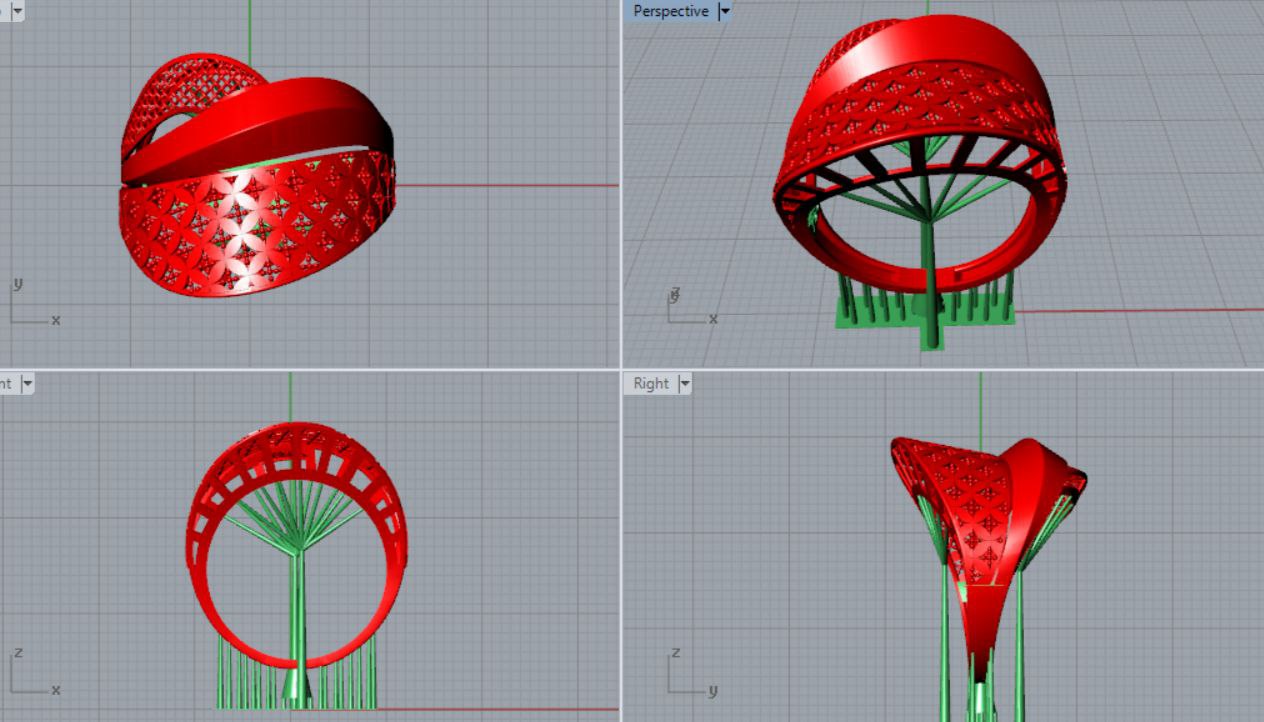This screenshot has width=1264, height=722.
Task: Open the Perspective viewport dropdown arrow
Action: [x=725, y=11]
